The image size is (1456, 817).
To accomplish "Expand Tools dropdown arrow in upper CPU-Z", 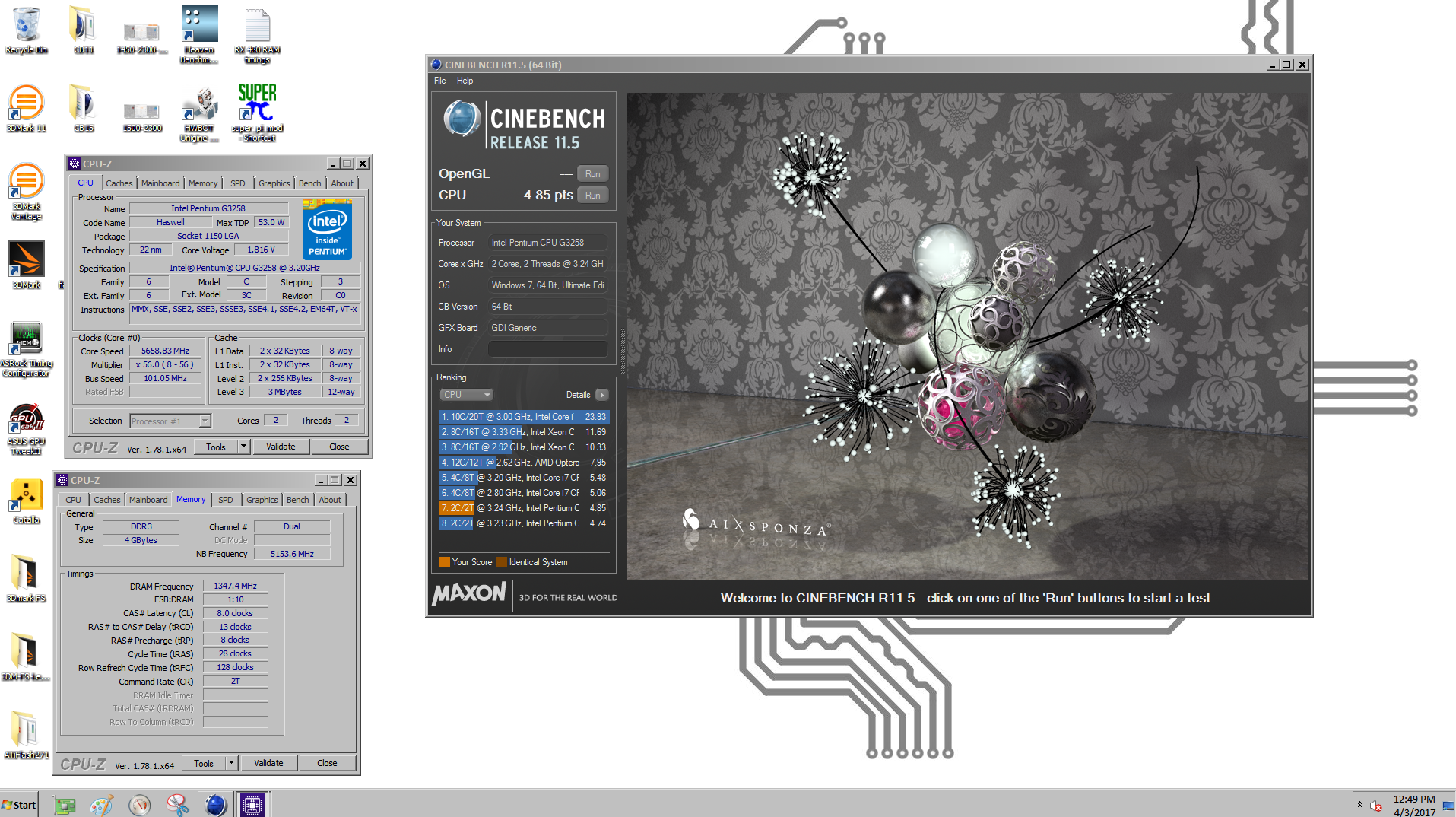I will pos(244,447).
